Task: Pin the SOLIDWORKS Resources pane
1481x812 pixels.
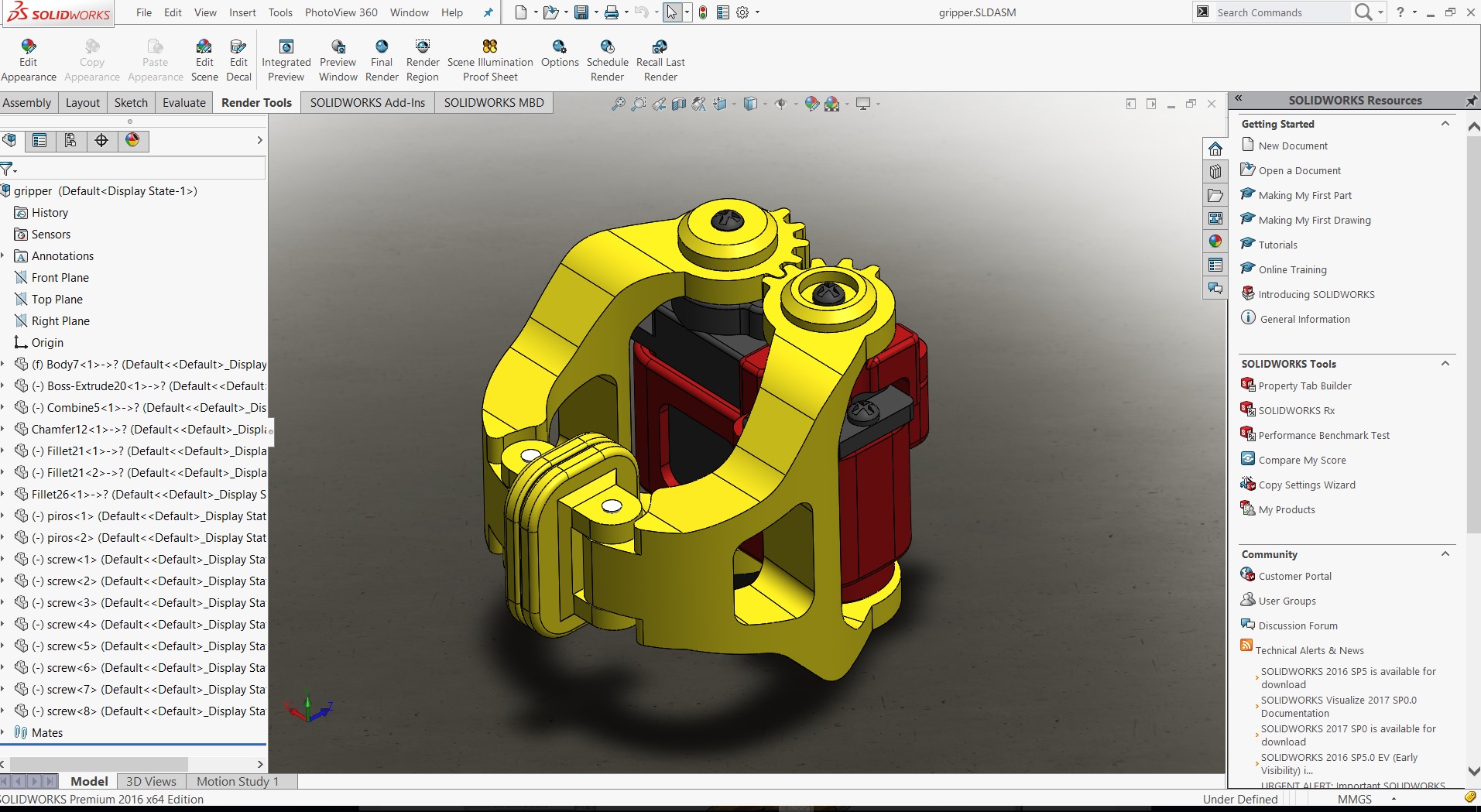Action: 1471,101
